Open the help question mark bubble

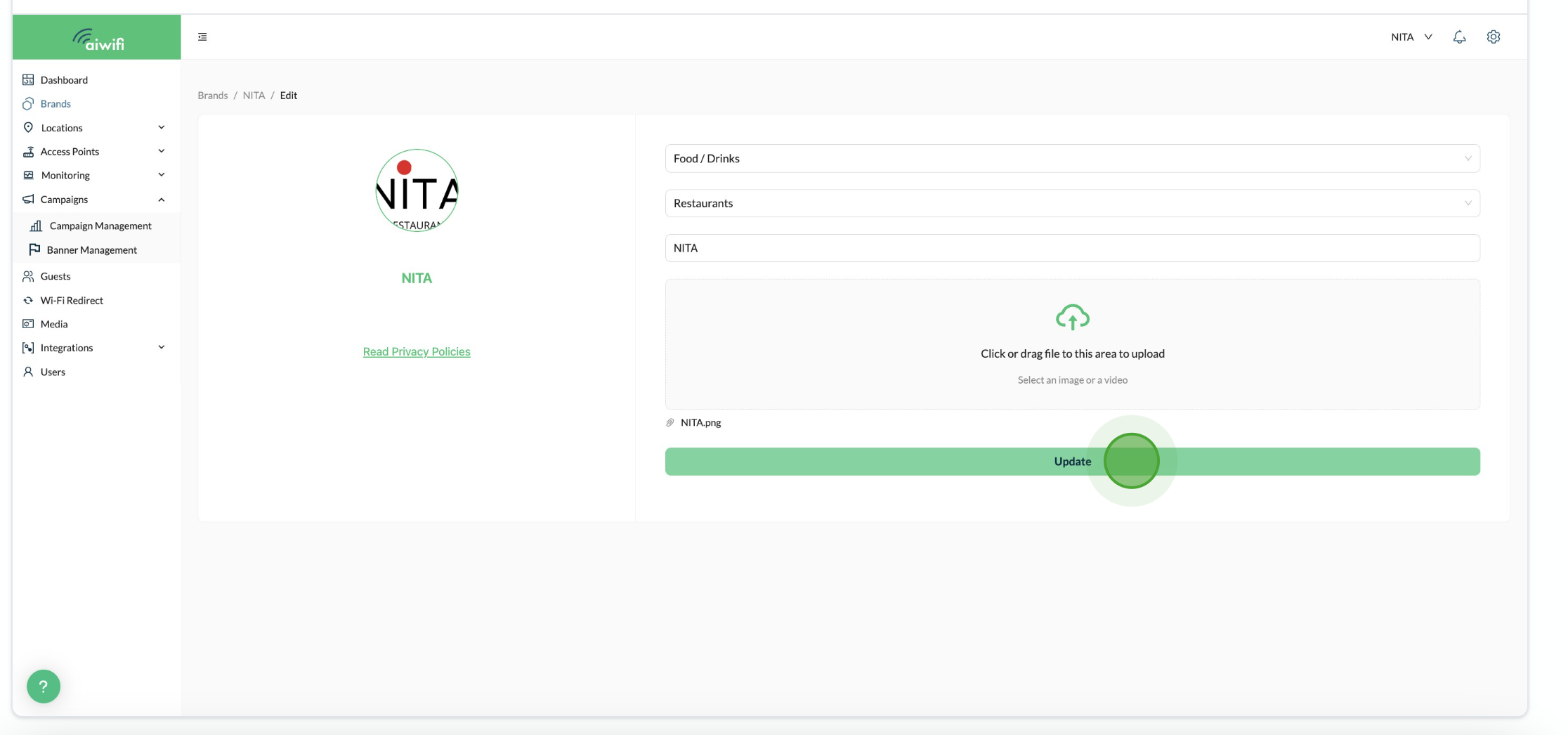point(44,686)
